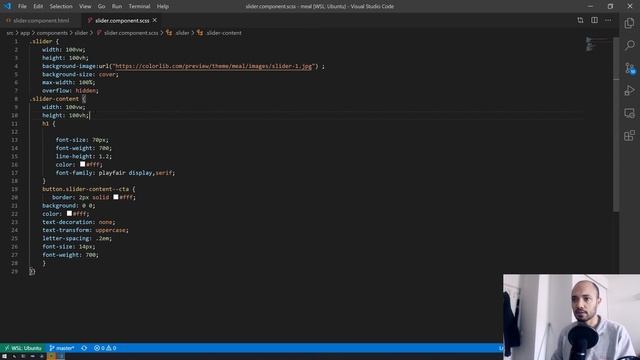Click the master branch indicator in status bar

point(62,348)
